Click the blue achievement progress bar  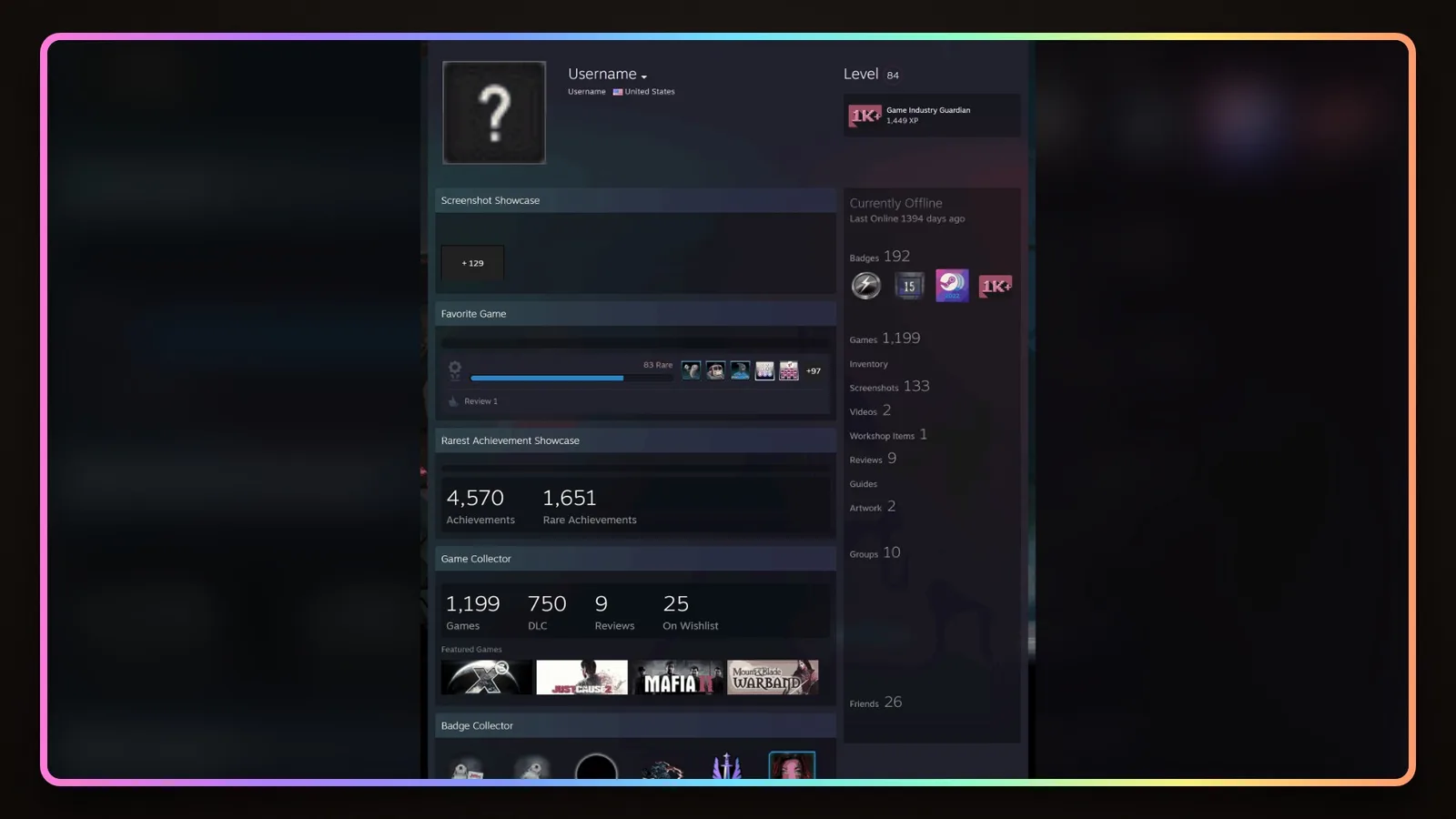click(x=571, y=378)
